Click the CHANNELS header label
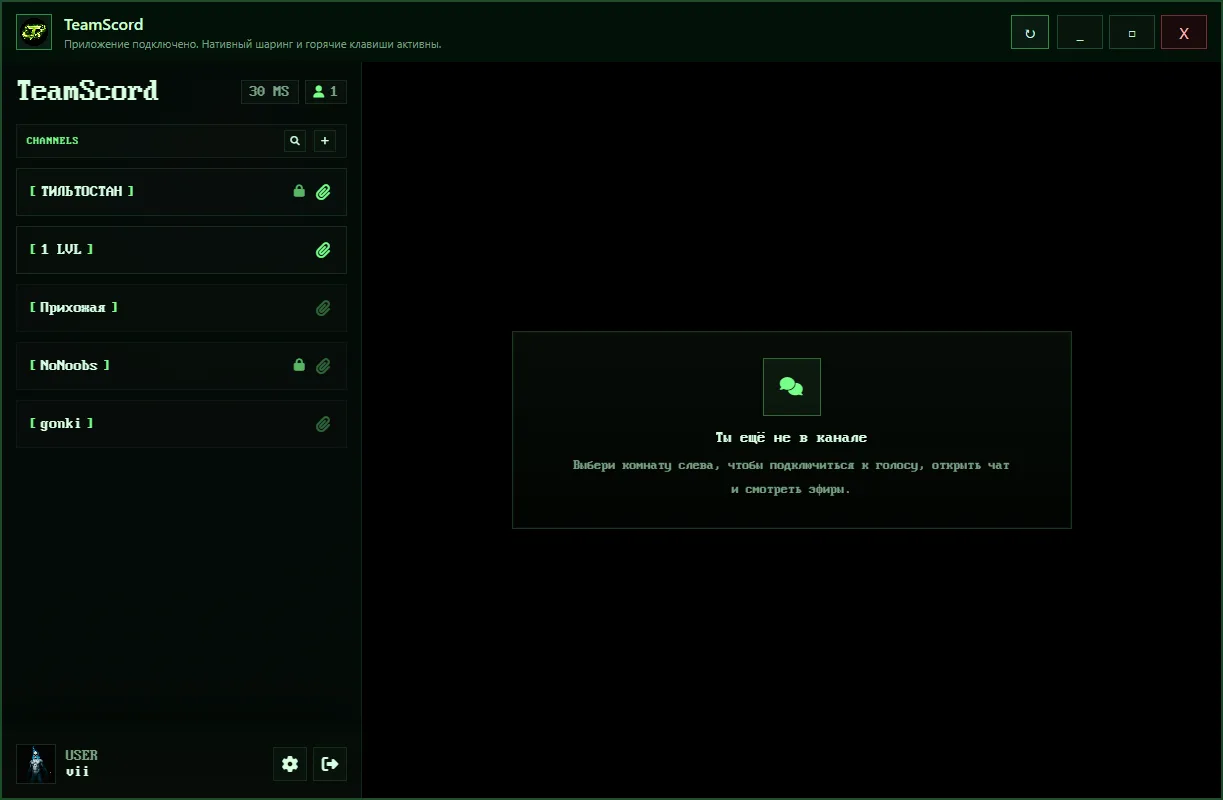Image resolution: width=1223 pixels, height=800 pixels. 52,141
